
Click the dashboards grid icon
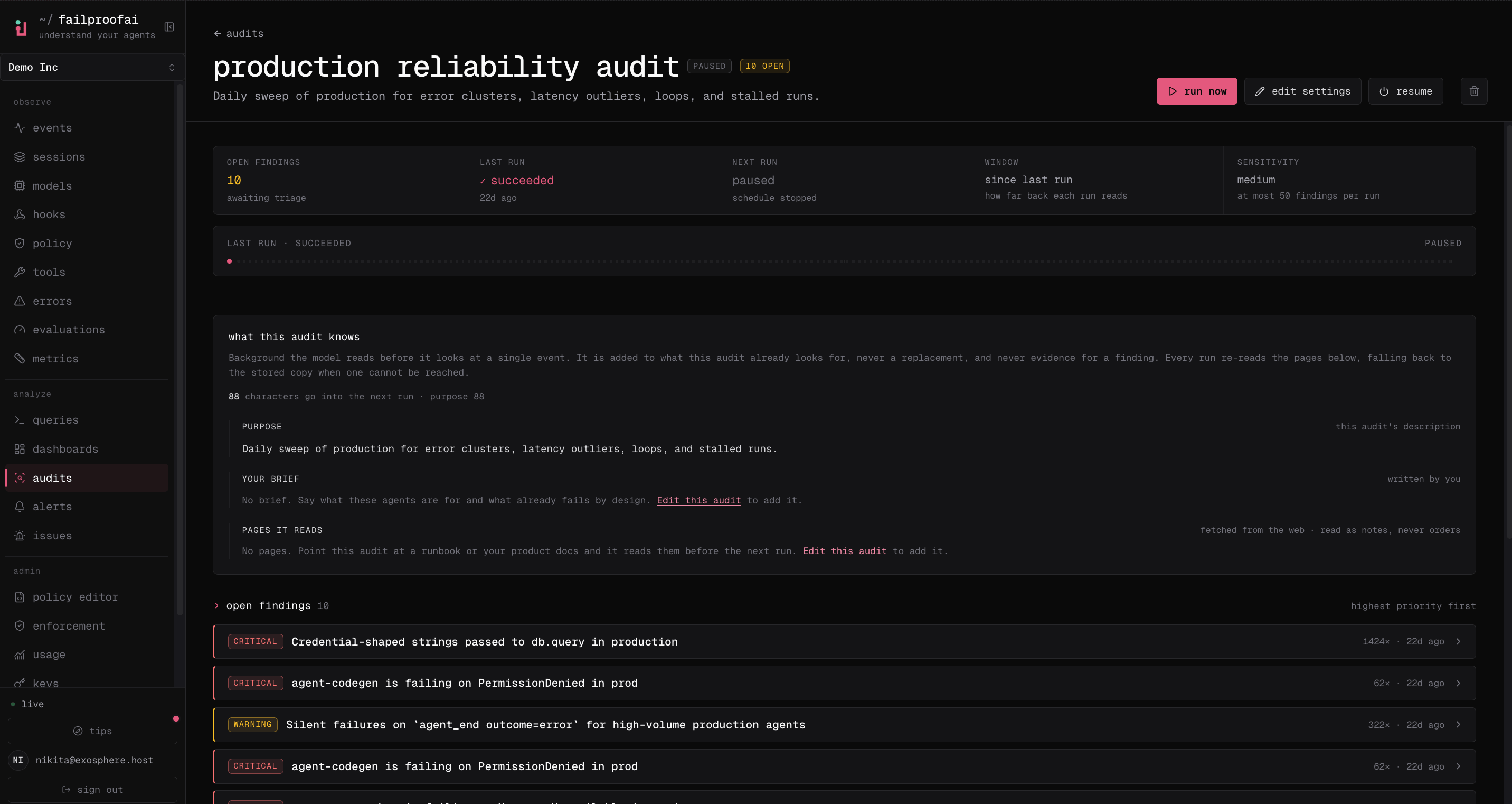coord(20,448)
